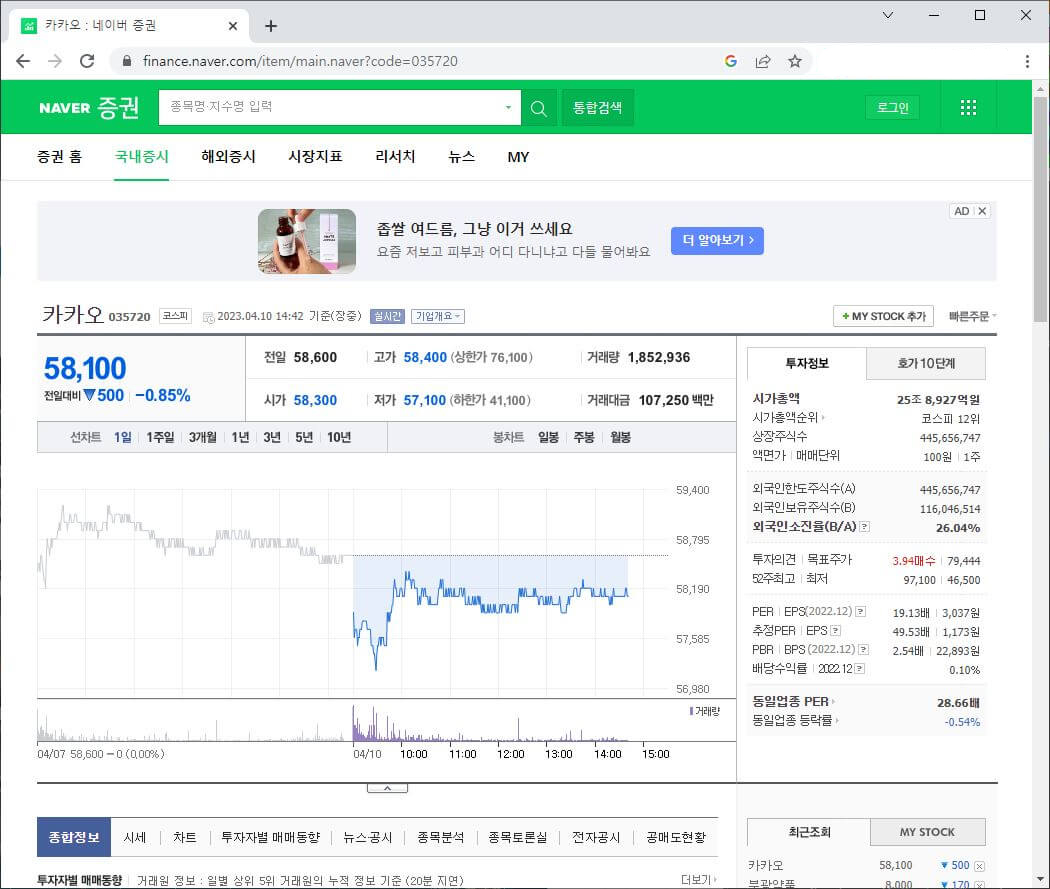
Task: Open the search field suggestion dropdown arrow
Action: point(508,107)
